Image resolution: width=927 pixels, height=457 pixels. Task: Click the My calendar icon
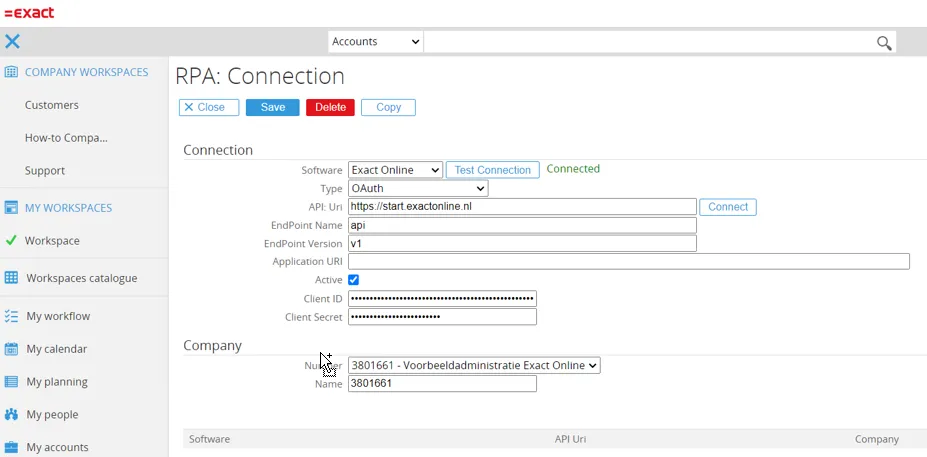coord(11,349)
